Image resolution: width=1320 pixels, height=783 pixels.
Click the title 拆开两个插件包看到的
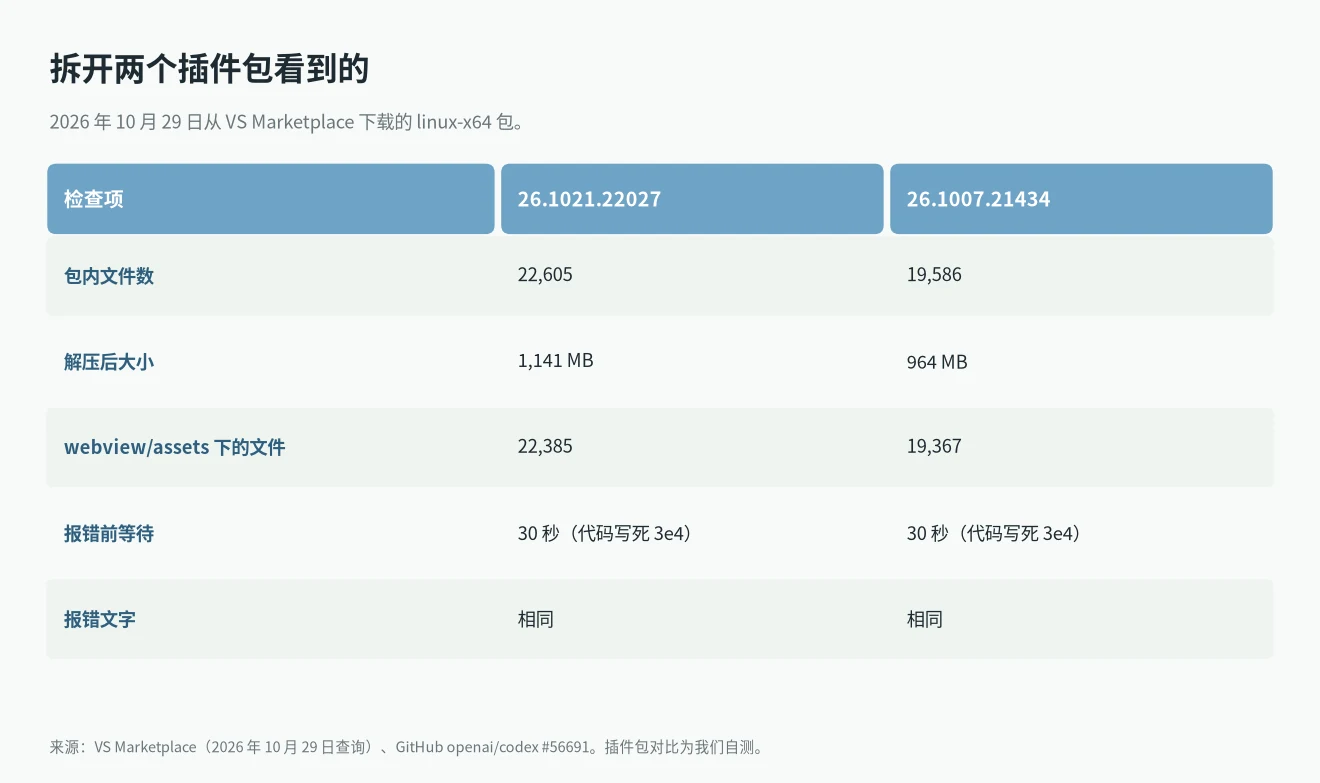(209, 69)
